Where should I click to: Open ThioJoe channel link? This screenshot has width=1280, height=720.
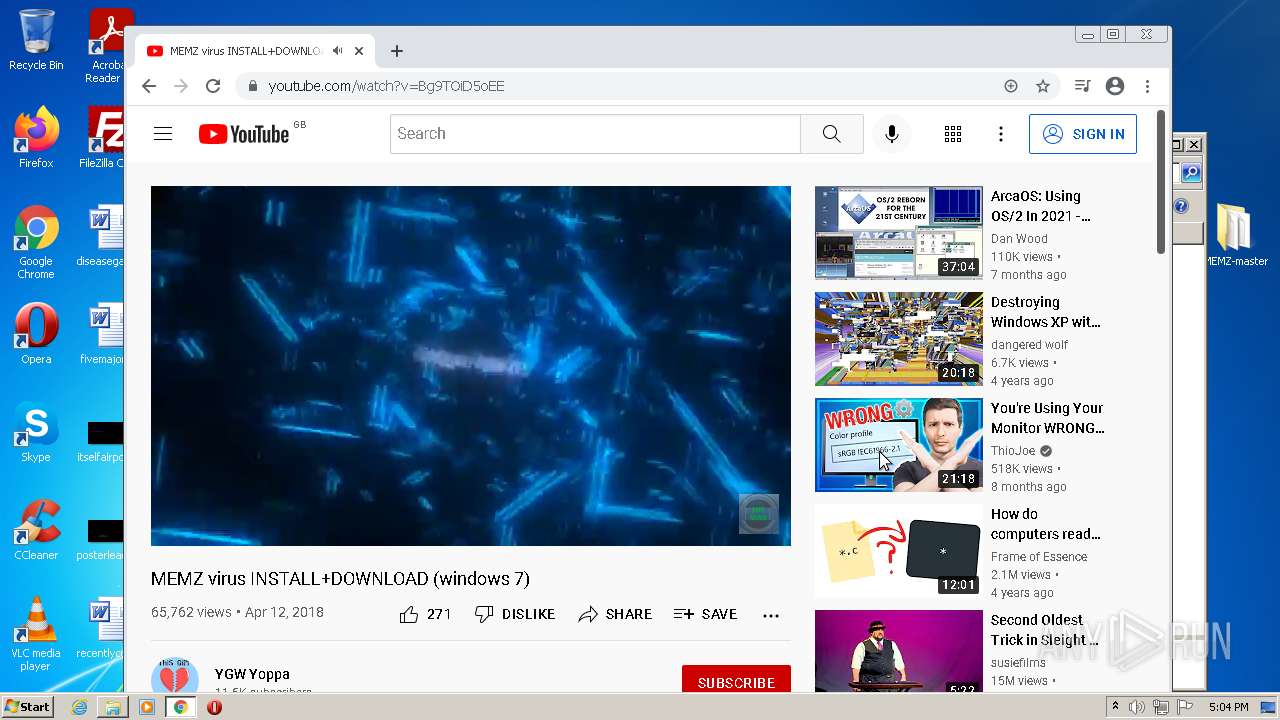coord(1013,451)
